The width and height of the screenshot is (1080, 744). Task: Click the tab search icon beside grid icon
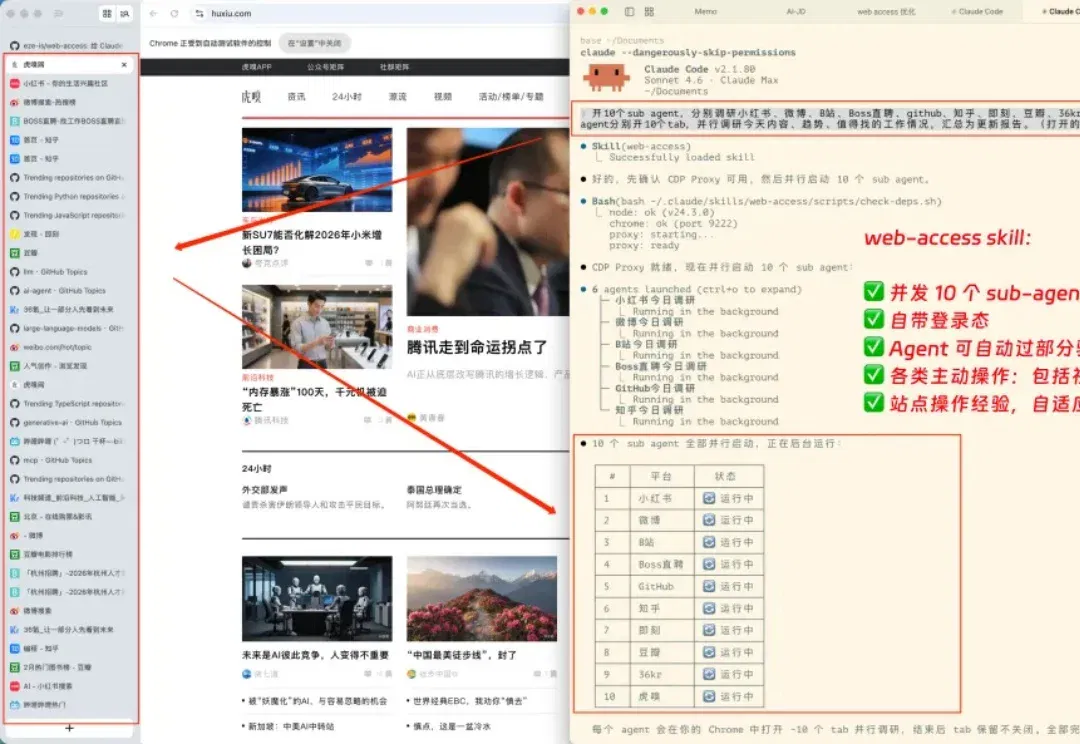(125, 13)
